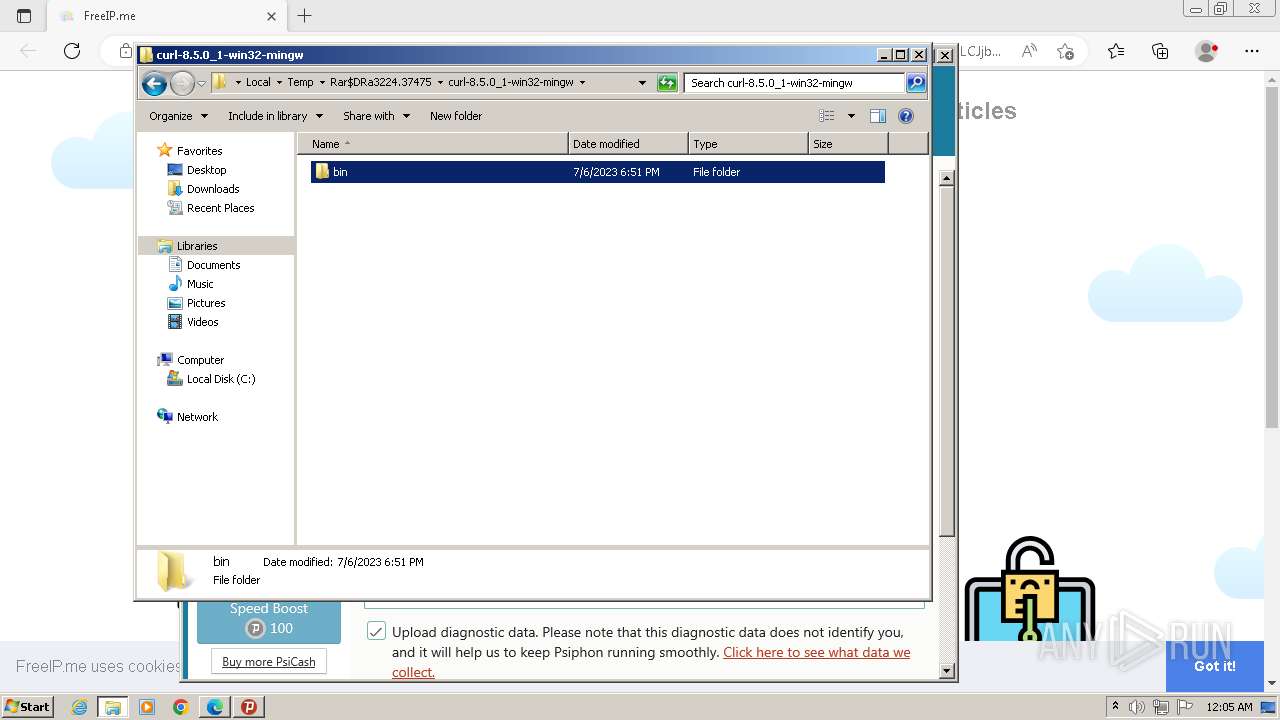Click the Rar$DRa3224.37475 breadcrumb
Viewport: 1280px width, 720px height.
380,83
